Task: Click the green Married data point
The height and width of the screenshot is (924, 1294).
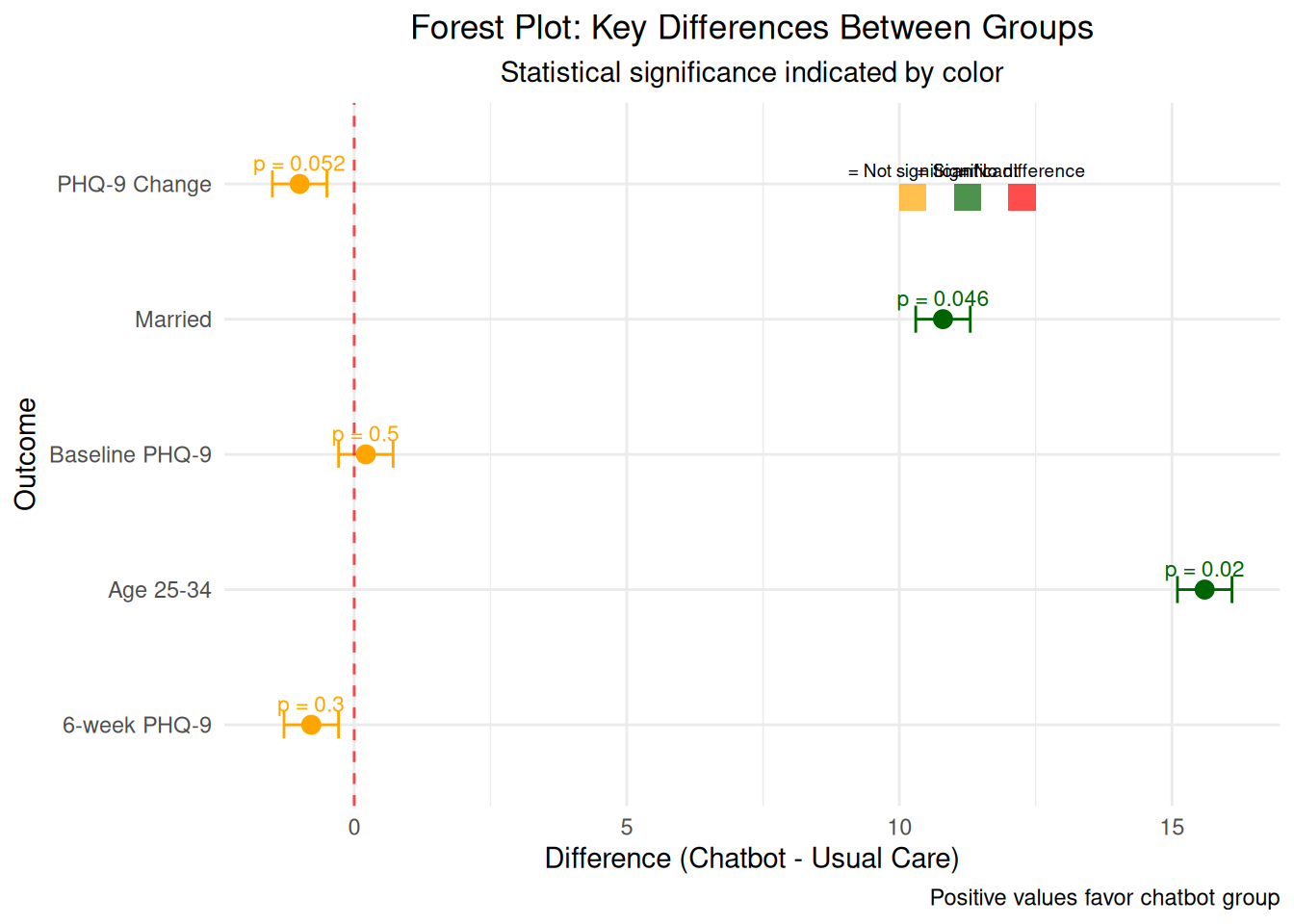Action: (943, 320)
